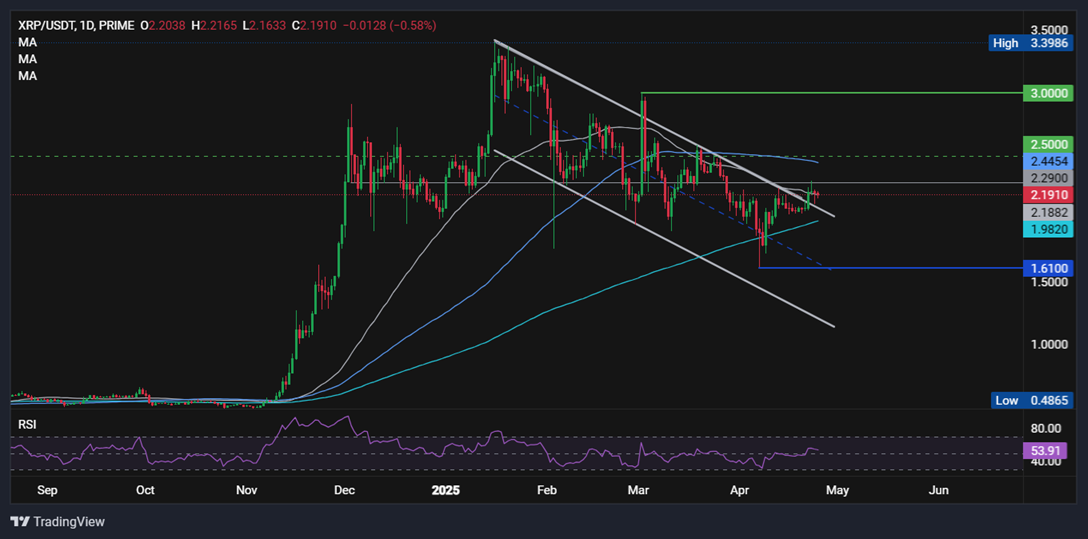Image resolution: width=1088 pixels, height=539 pixels.
Task: Click the closing price value C2.1910
Action: point(315,26)
